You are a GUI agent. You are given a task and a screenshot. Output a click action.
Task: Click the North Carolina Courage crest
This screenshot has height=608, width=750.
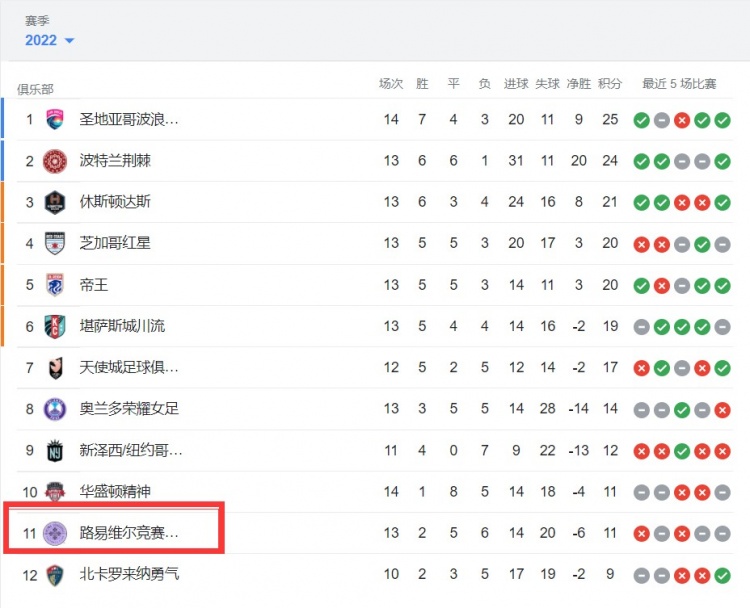coord(55,575)
